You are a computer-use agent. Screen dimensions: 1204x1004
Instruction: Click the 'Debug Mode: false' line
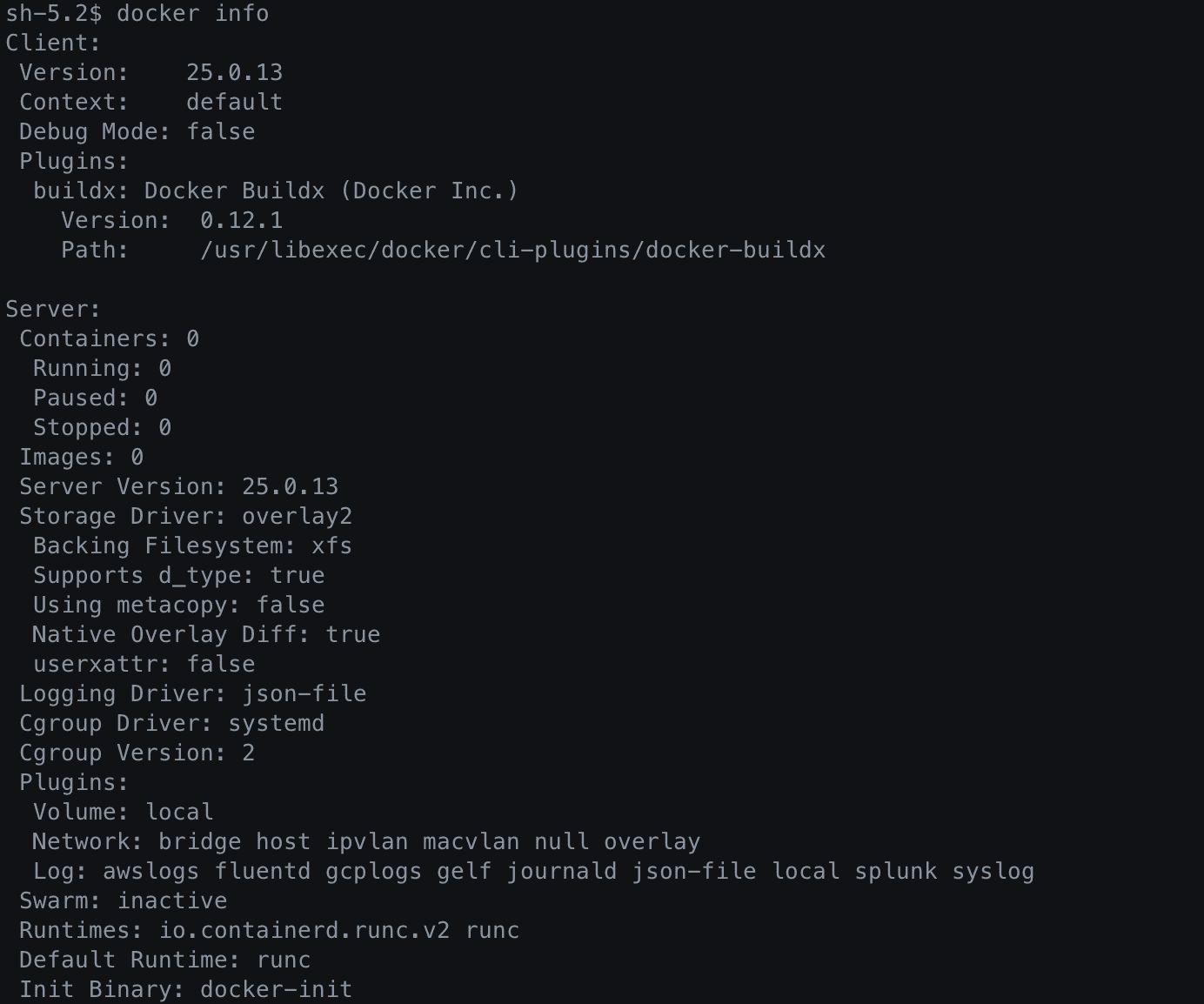click(137, 131)
